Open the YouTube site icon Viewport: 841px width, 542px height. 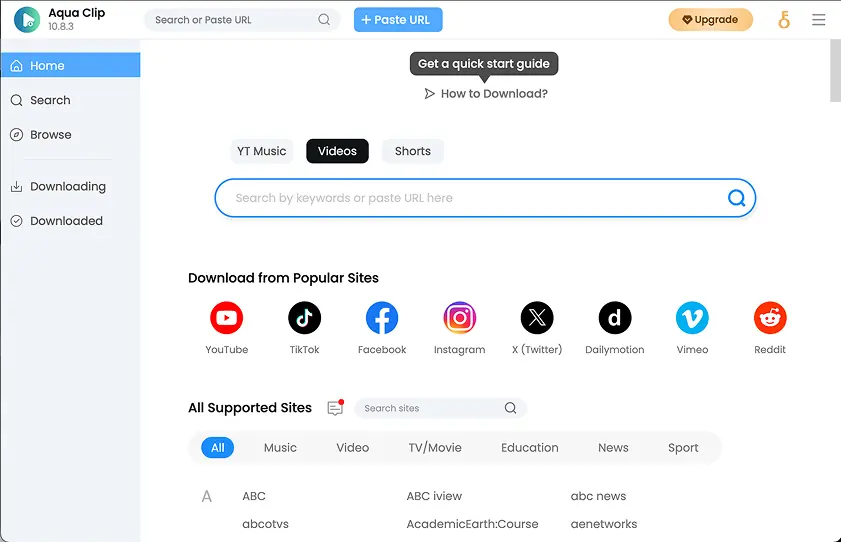226,317
